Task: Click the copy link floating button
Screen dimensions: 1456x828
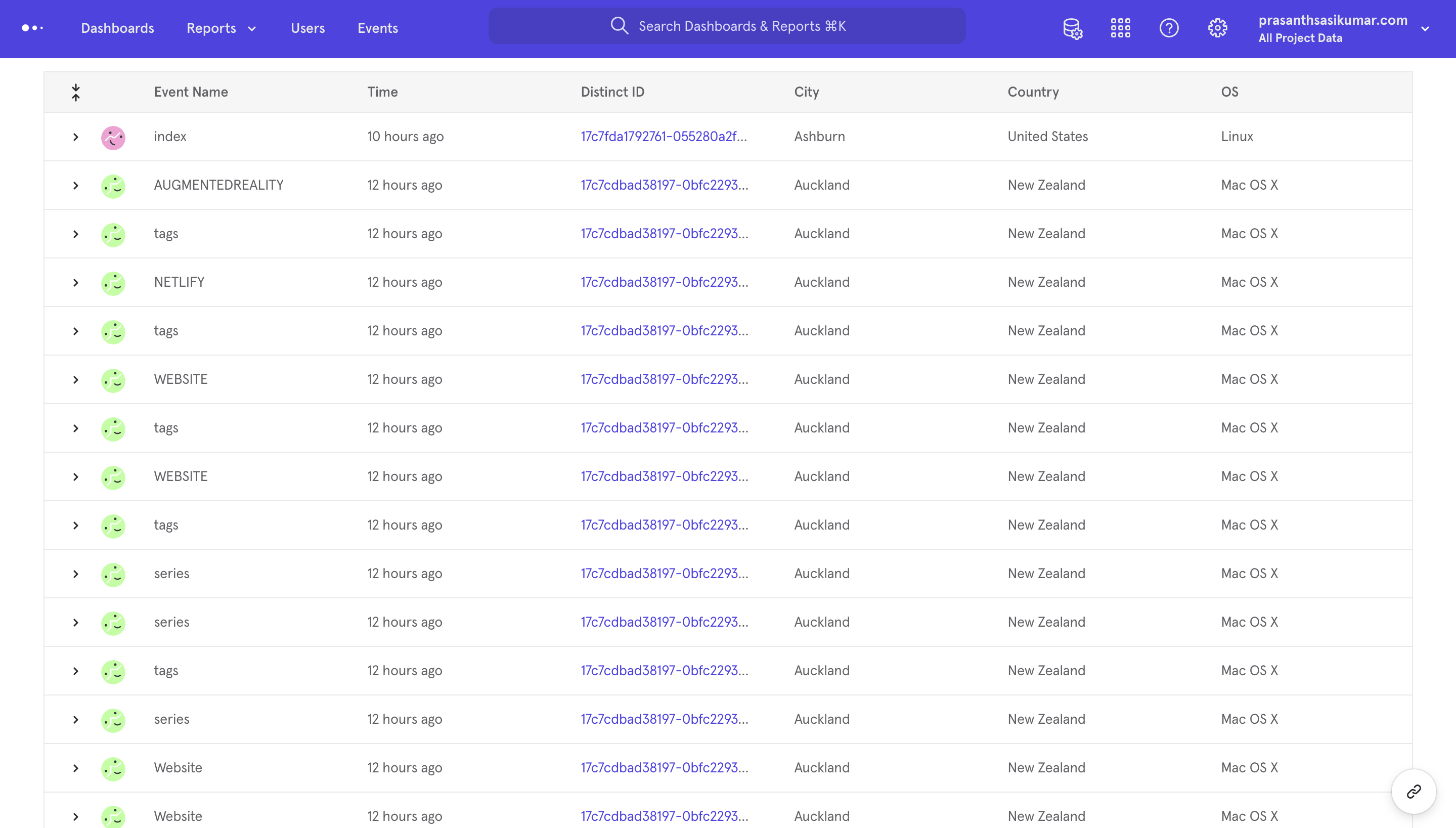Action: coord(1414,792)
